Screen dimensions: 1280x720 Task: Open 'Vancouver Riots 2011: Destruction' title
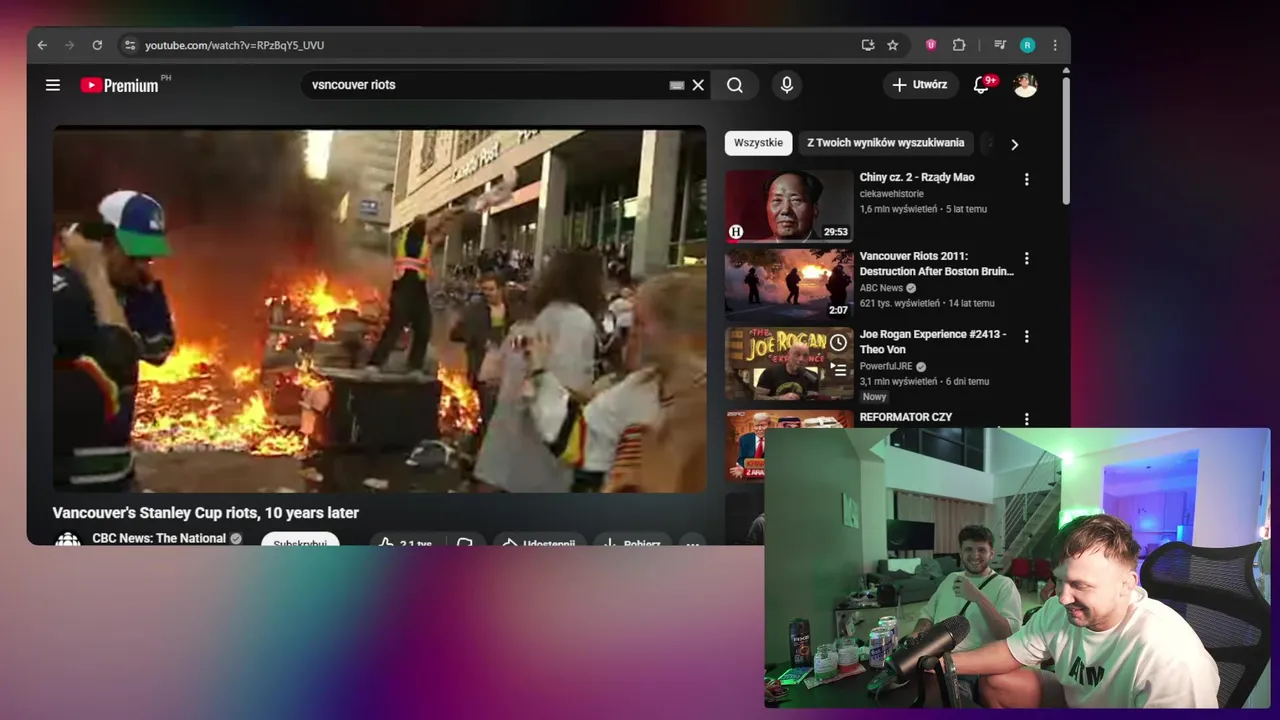[x=936, y=263]
